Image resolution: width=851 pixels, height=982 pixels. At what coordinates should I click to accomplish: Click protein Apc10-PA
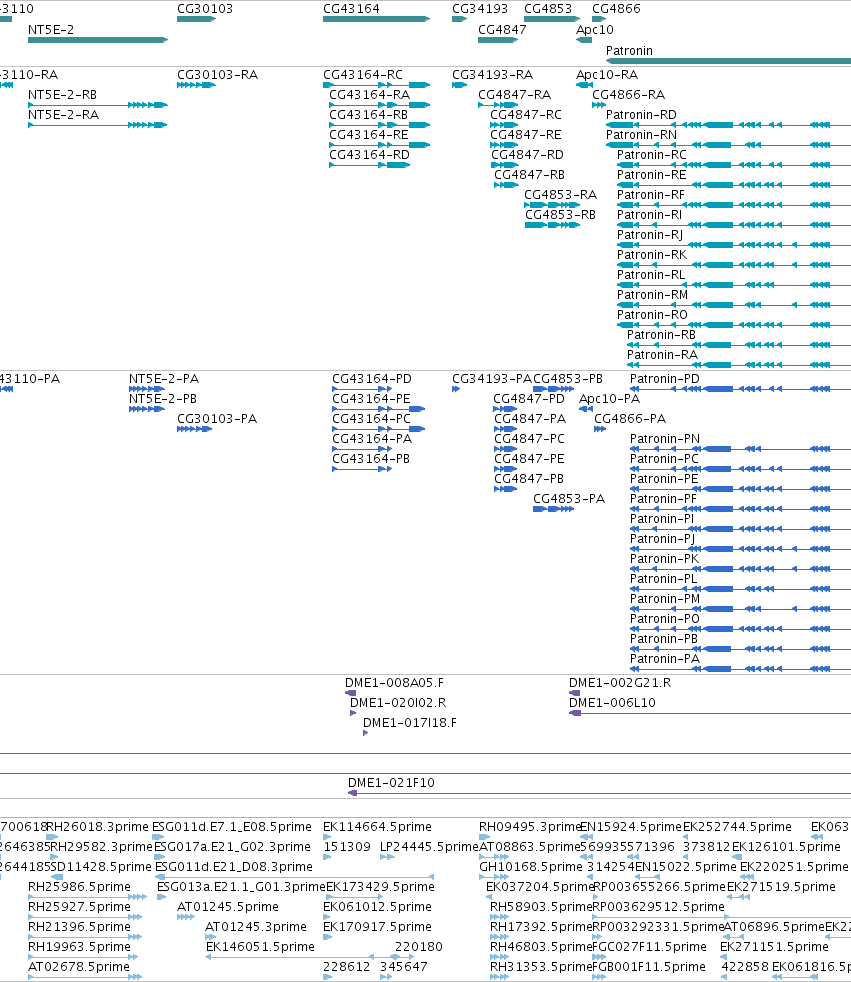click(609, 399)
